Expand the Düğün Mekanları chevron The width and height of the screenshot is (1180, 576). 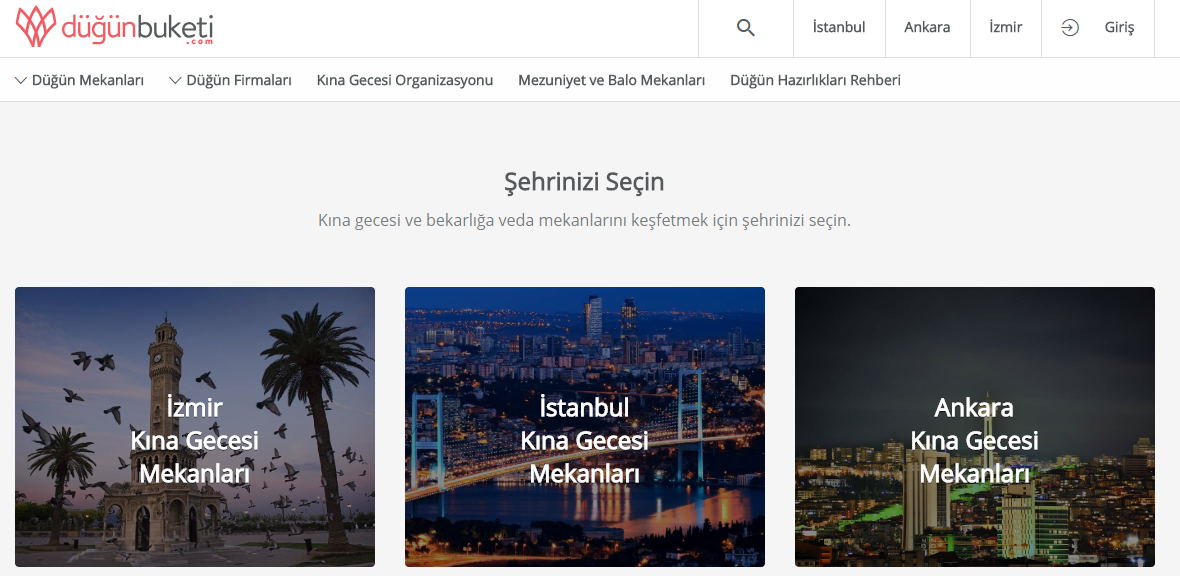click(x=21, y=81)
